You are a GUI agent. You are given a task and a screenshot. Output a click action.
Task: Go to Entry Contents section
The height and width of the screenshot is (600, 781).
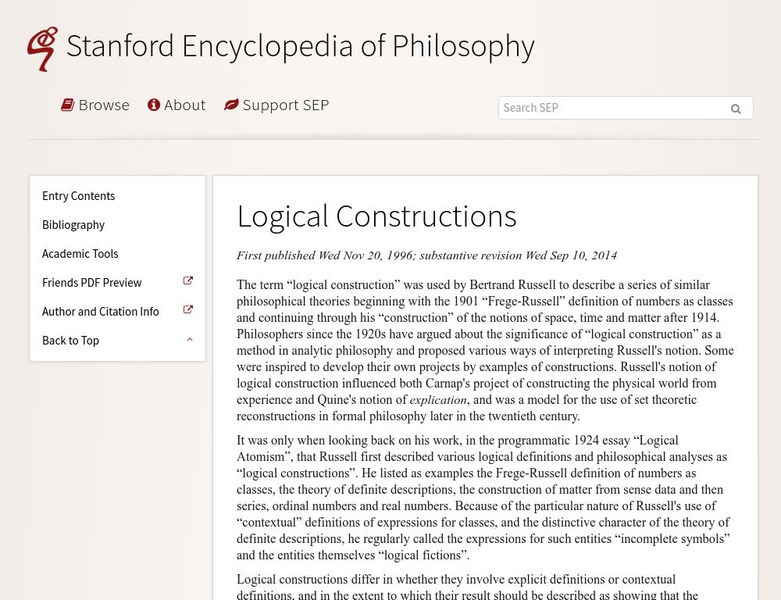click(x=79, y=196)
